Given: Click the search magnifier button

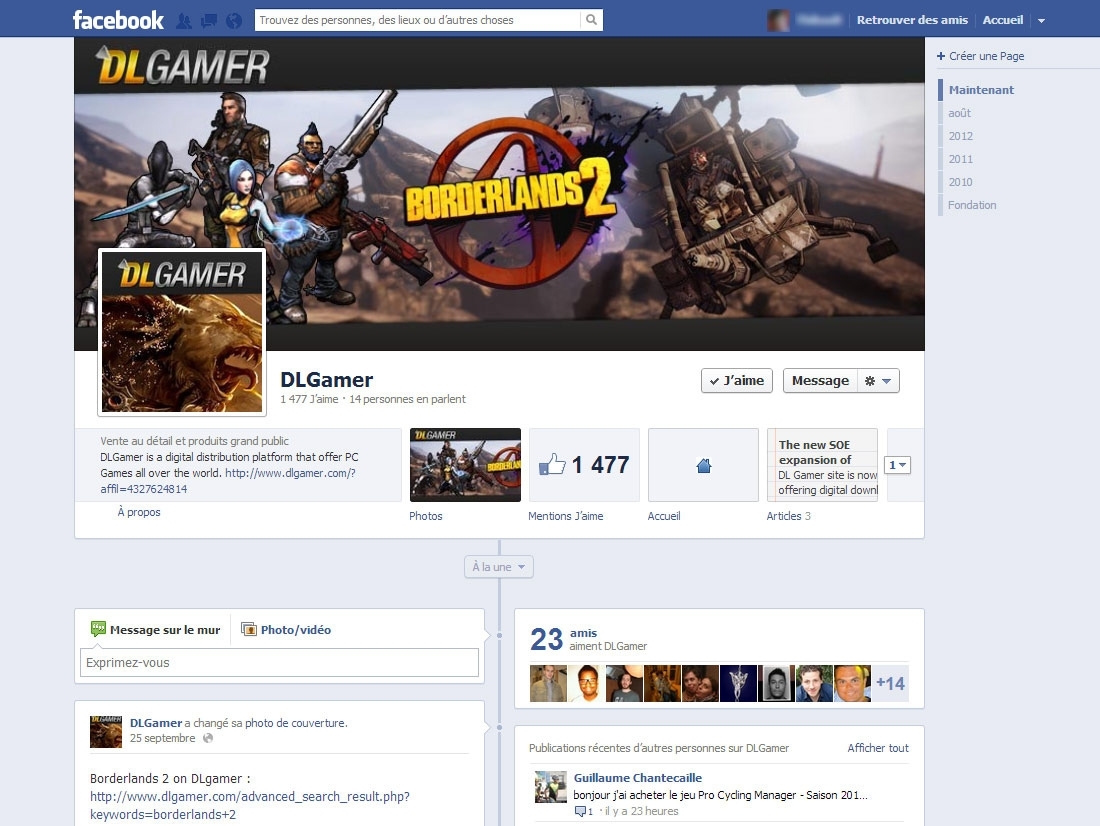Looking at the screenshot, I should (591, 20).
